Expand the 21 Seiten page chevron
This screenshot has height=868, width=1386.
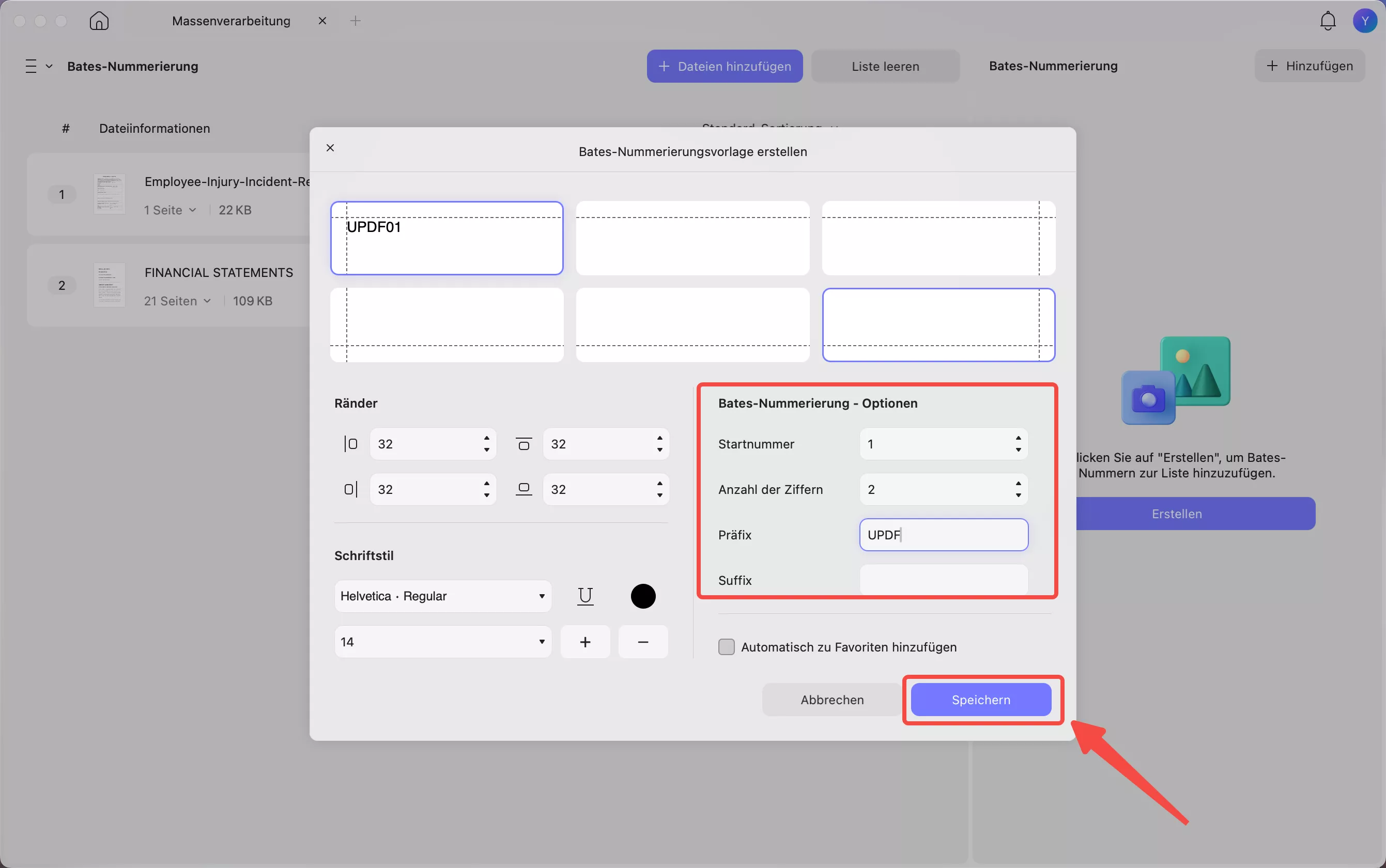[207, 301]
